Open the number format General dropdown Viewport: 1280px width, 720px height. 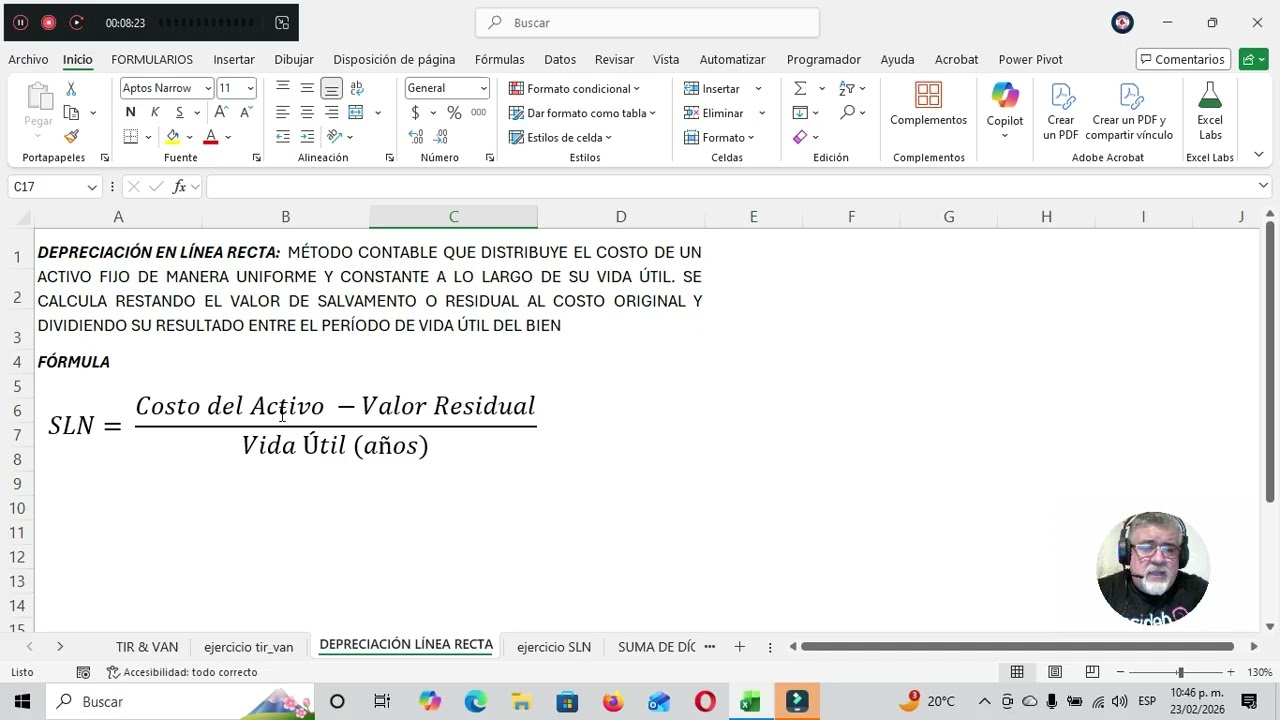[483, 88]
